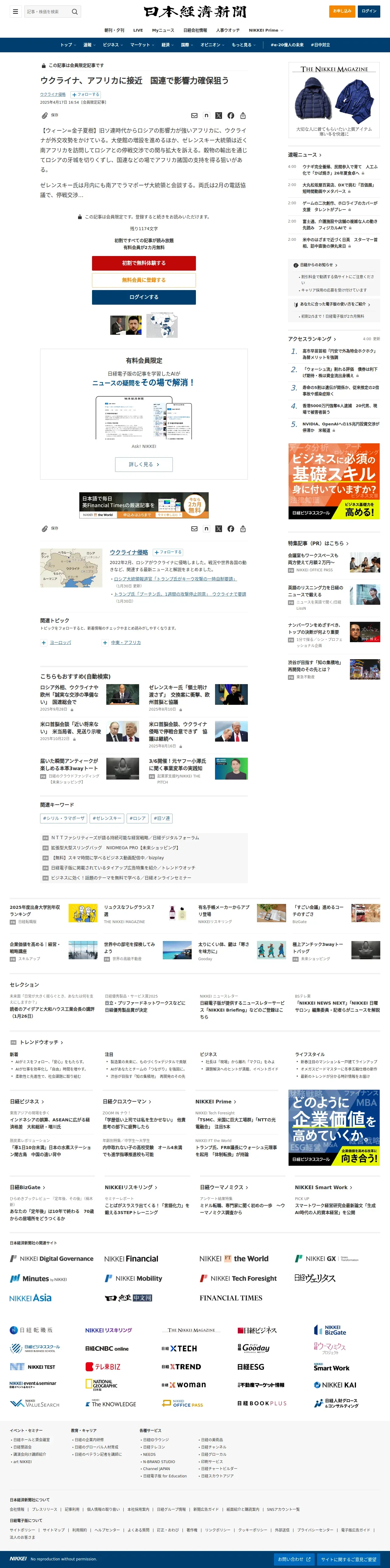Select the #ゼレンスキー keyword tag
390x1568 pixels.
click(107, 818)
